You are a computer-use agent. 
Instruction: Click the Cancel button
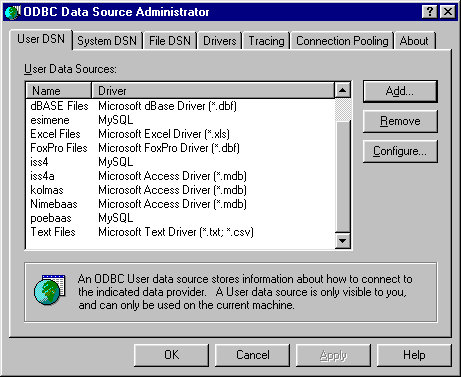coord(252,355)
